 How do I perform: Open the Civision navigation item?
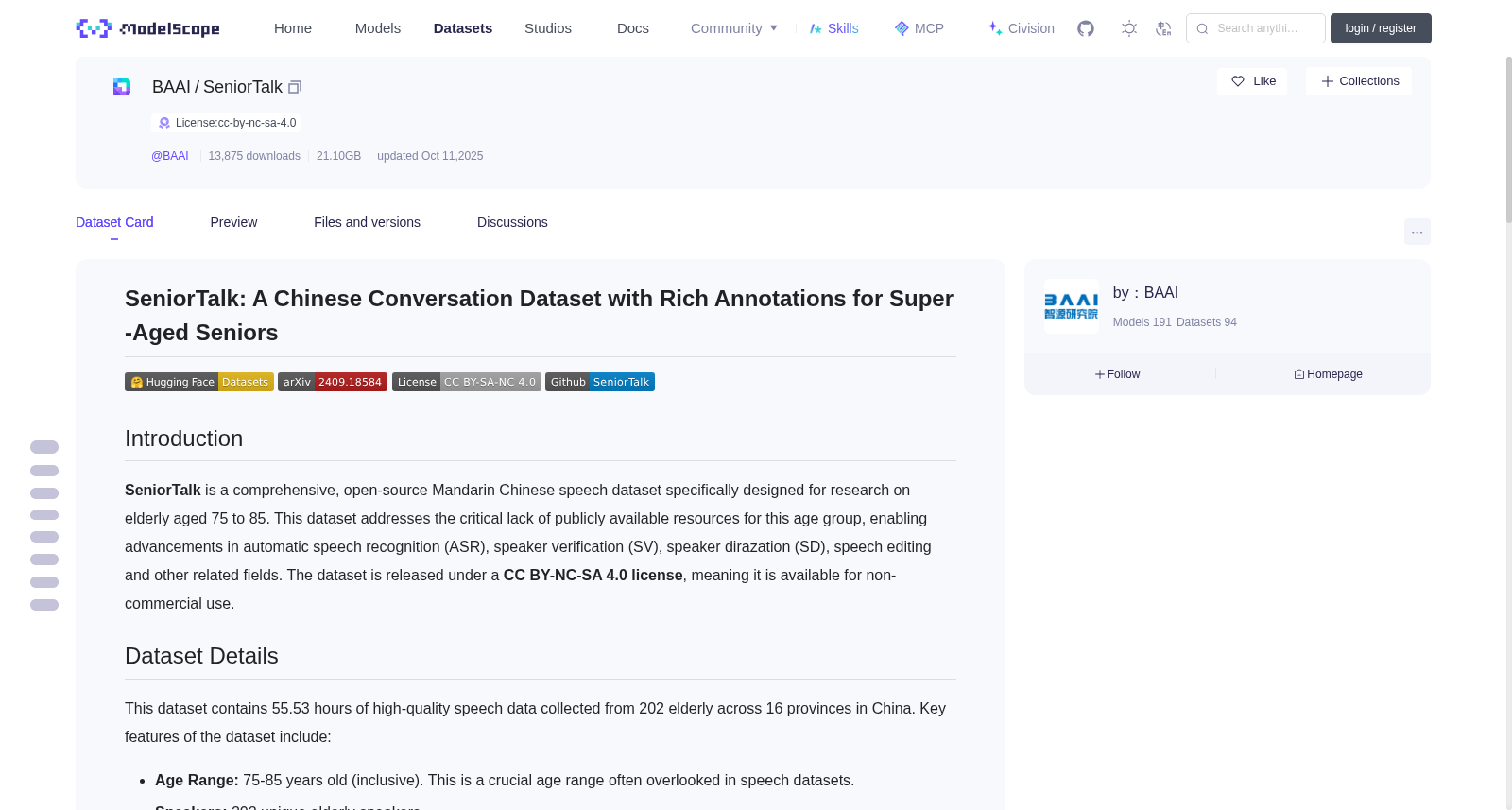tap(1021, 28)
